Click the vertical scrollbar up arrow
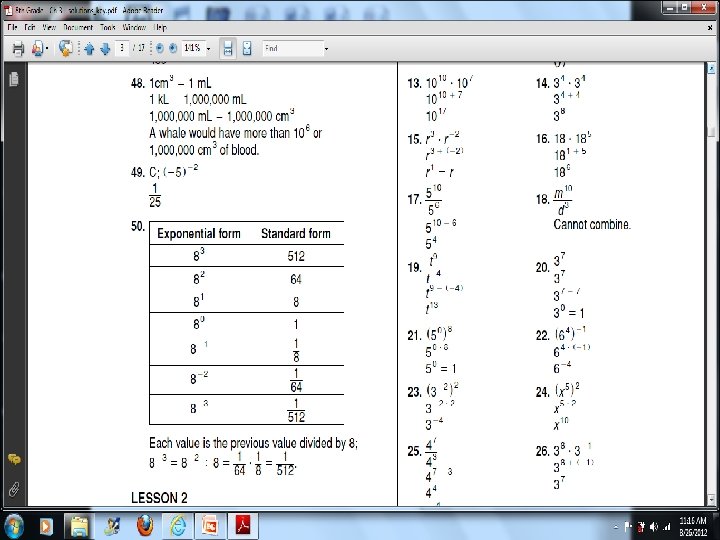The height and width of the screenshot is (540, 720). [x=712, y=69]
